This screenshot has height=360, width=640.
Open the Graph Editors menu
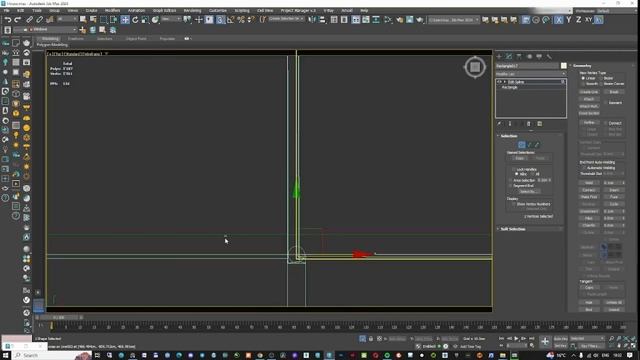164,10
